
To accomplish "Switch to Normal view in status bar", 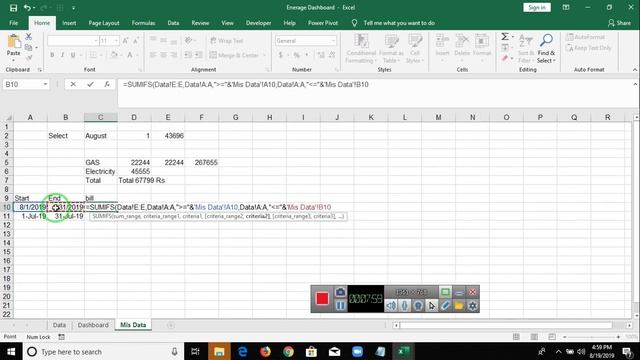I will pyautogui.click(x=516, y=337).
